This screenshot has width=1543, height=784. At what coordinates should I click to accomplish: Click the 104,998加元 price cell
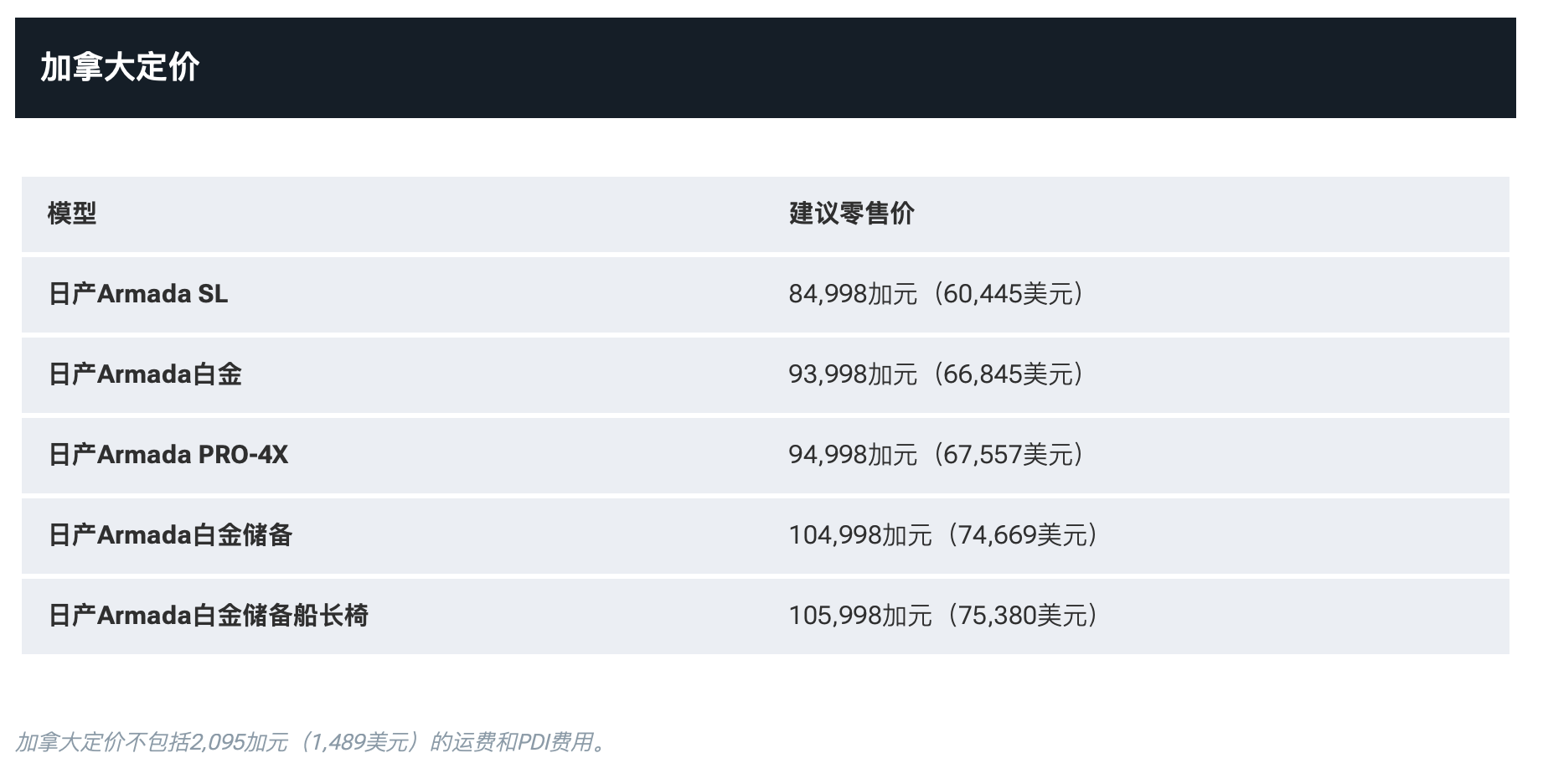(x=859, y=535)
